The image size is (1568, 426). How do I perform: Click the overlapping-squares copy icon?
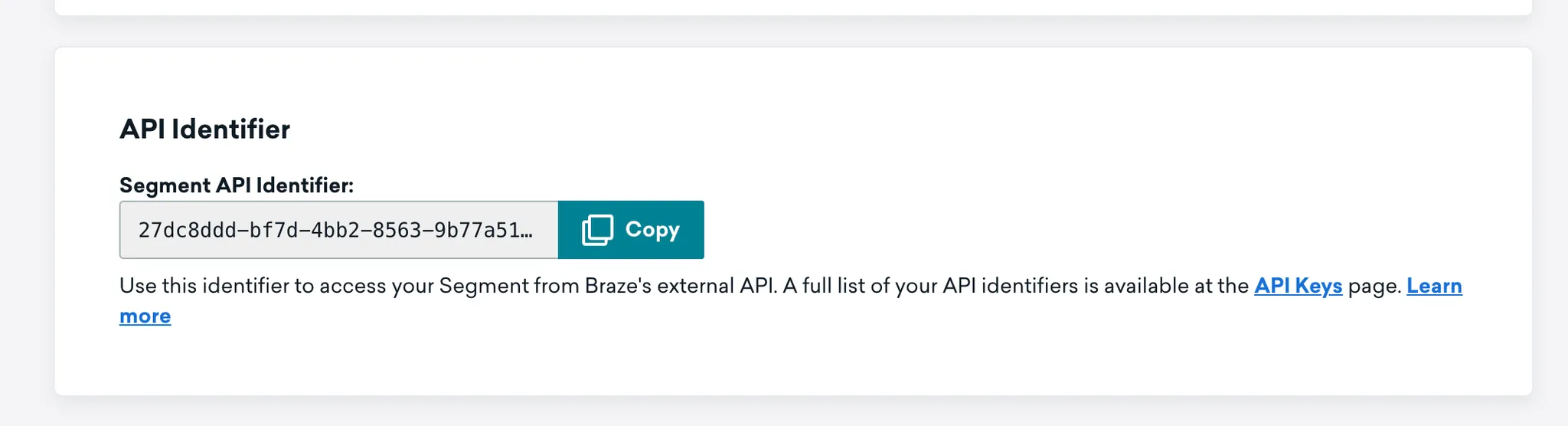597,230
